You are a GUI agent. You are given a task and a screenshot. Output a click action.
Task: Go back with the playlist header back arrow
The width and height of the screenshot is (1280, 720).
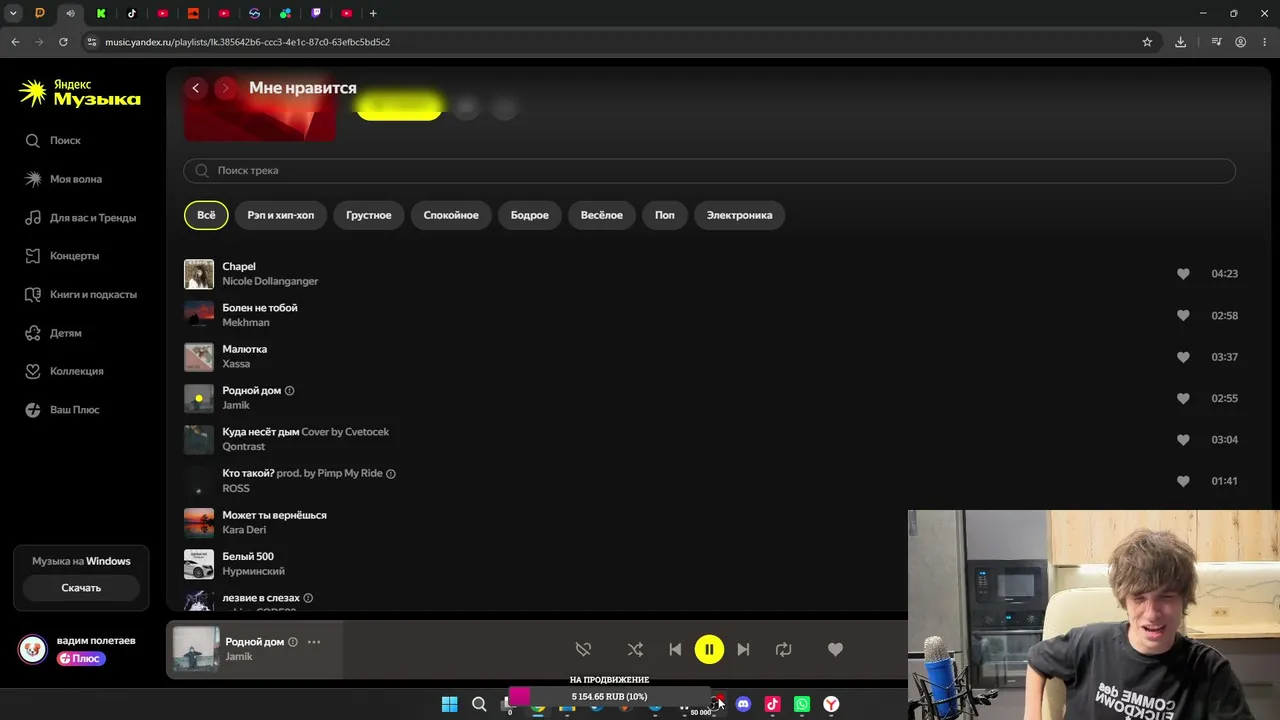tap(196, 88)
